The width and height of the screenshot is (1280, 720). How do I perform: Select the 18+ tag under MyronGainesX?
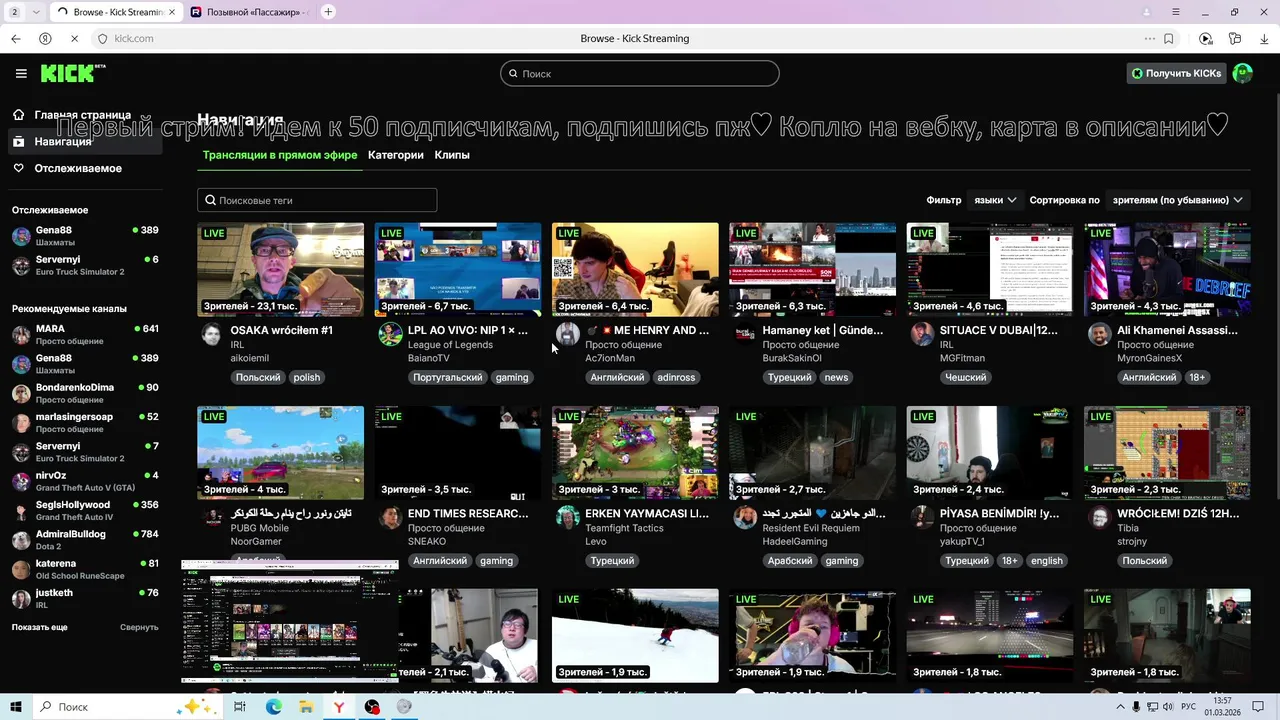(1197, 377)
